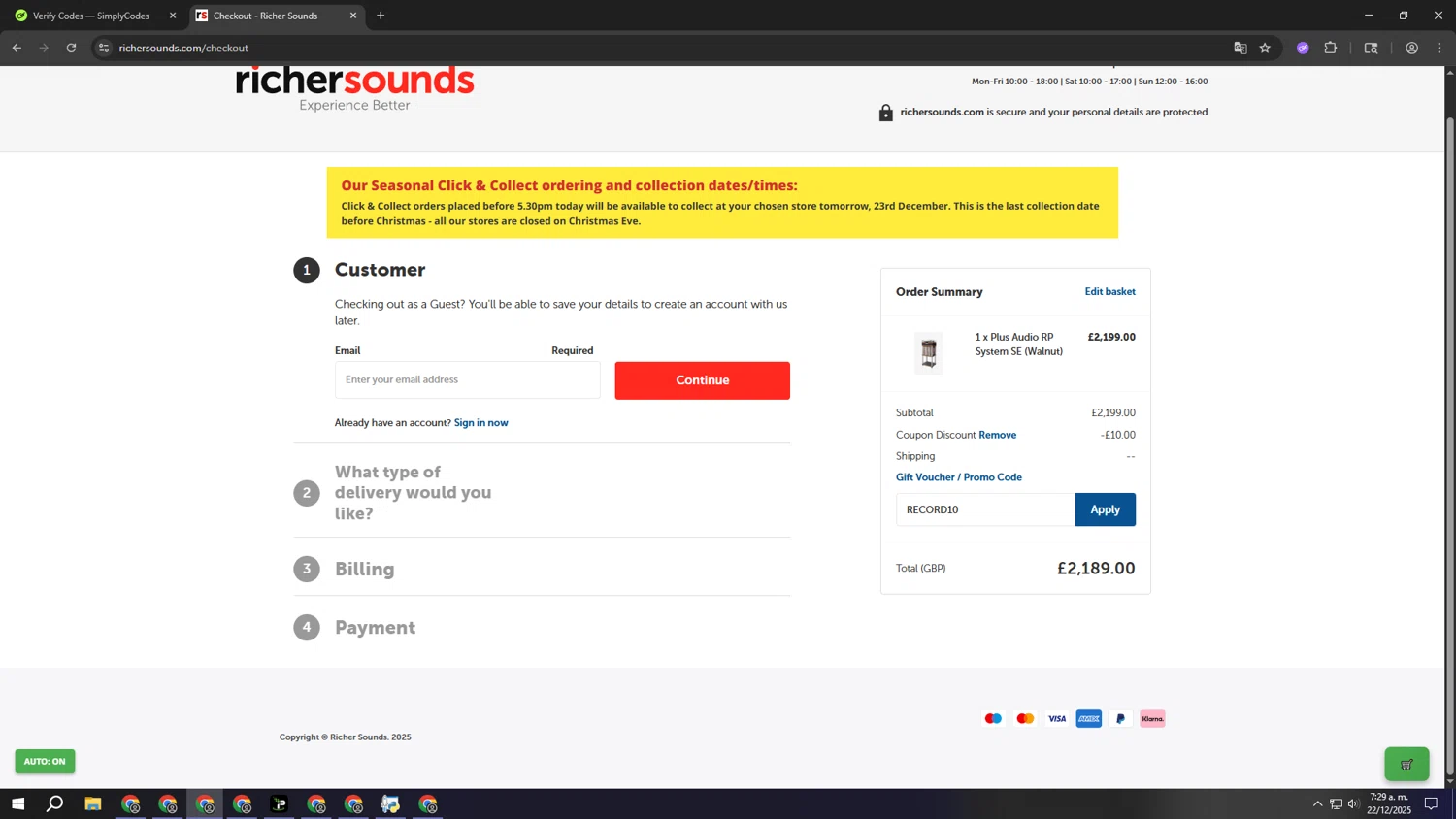Click the Edit basket link
Image resolution: width=1456 pixels, height=819 pixels.
(x=1109, y=291)
